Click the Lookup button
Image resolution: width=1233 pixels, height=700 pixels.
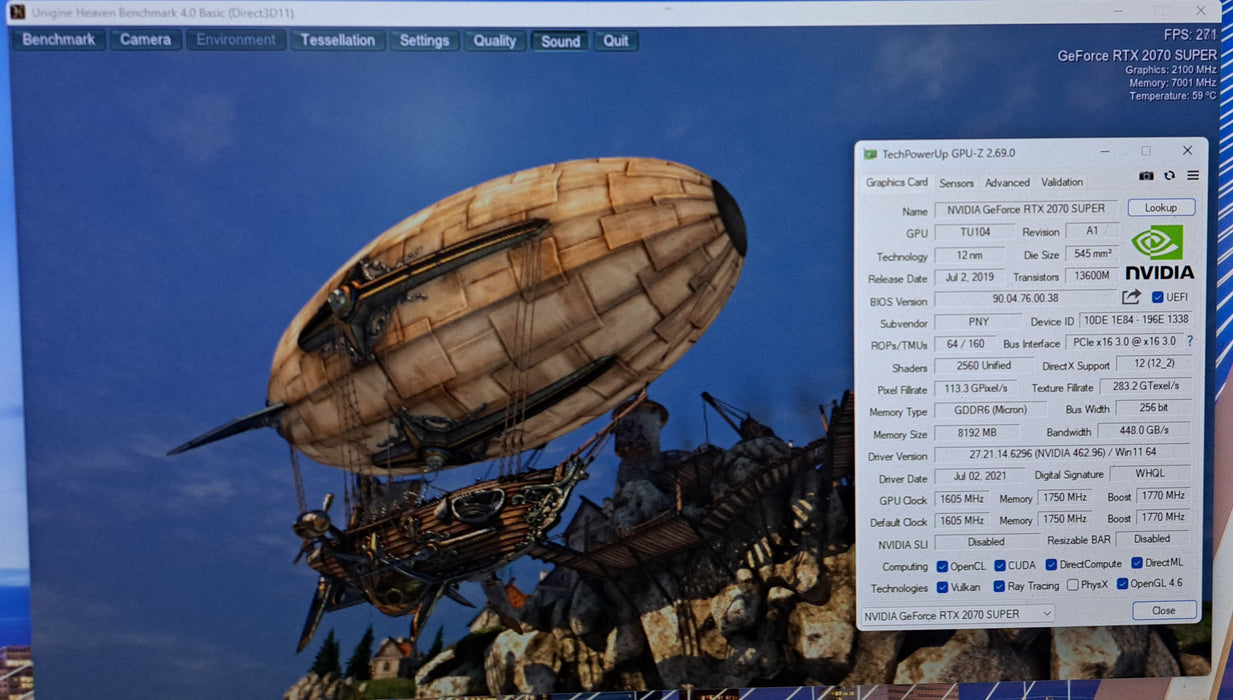(x=1161, y=207)
